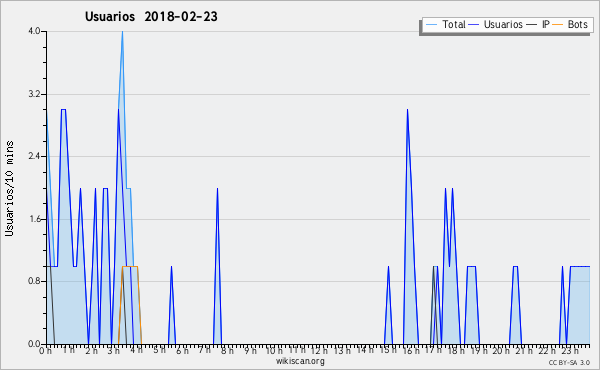
Task: Click the x-axis label "10 h"
Action: pyautogui.click(x=273, y=350)
